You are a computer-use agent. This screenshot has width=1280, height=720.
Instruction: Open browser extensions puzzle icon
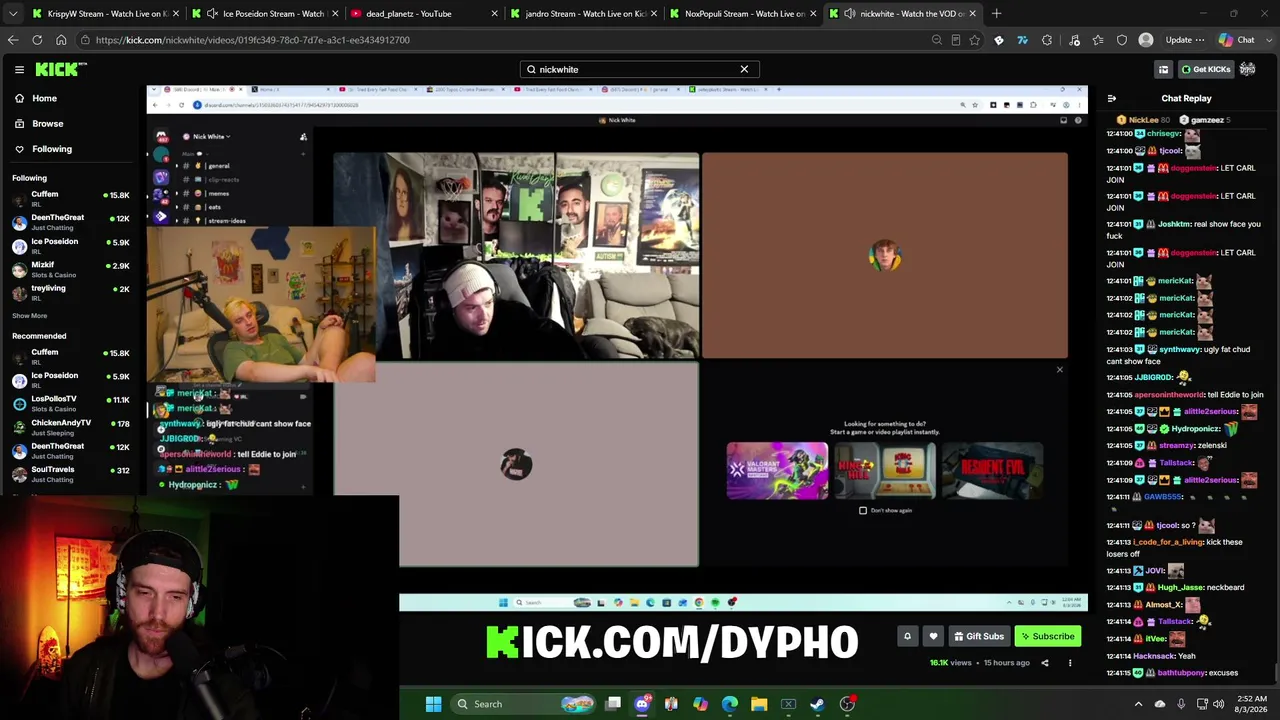[x=1047, y=40]
